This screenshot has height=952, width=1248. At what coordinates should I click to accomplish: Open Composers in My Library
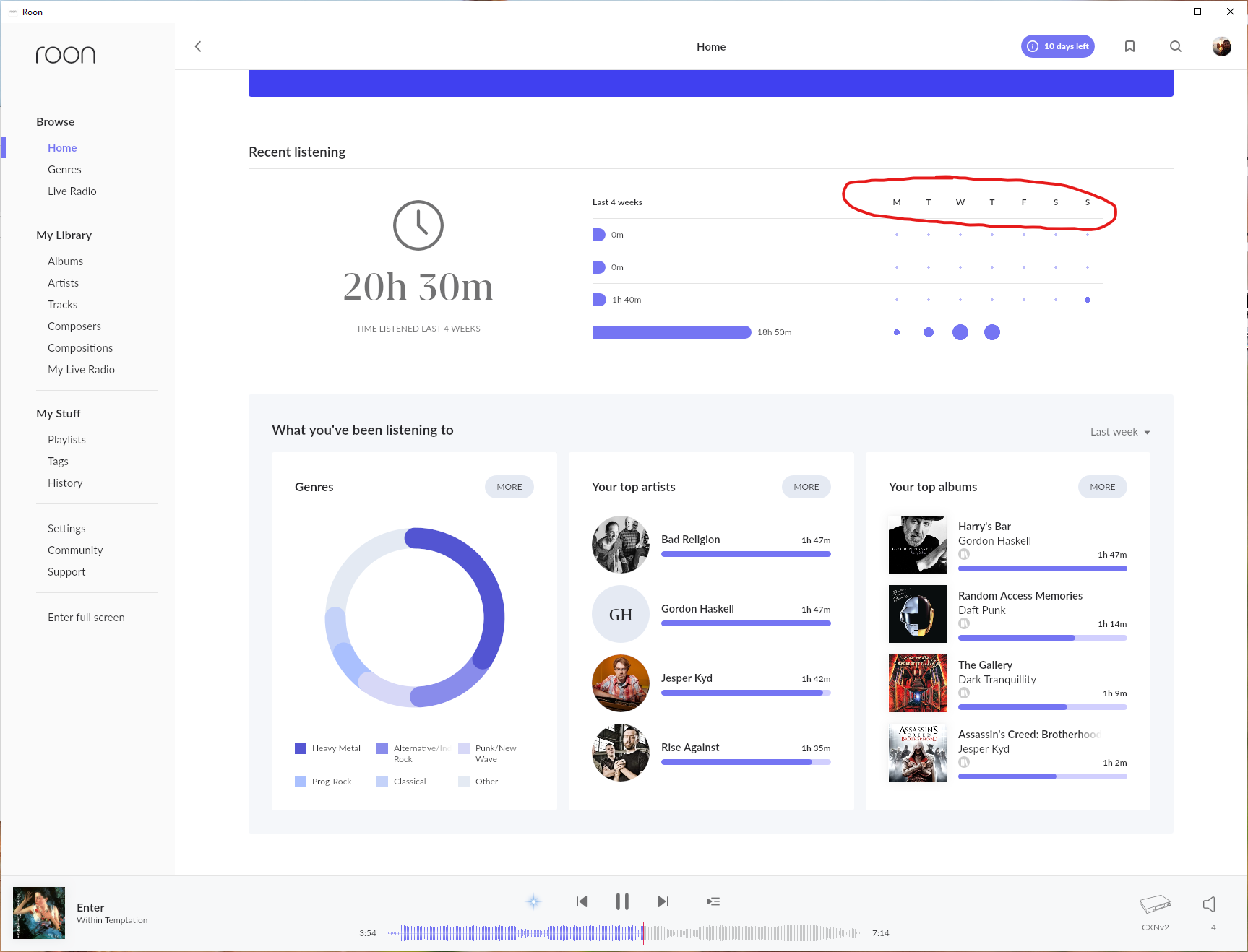(74, 326)
